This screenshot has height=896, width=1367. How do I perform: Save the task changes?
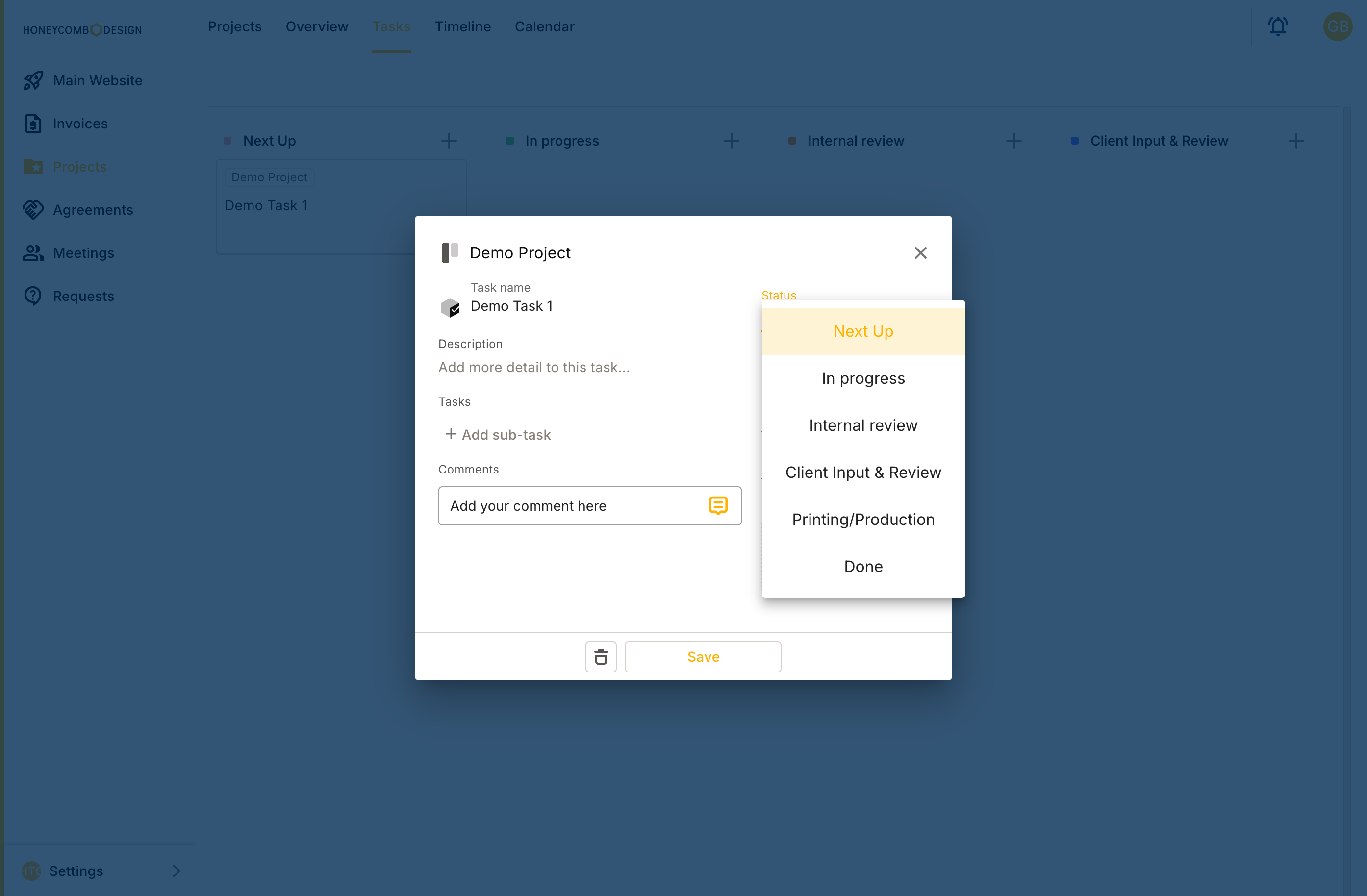[703, 656]
